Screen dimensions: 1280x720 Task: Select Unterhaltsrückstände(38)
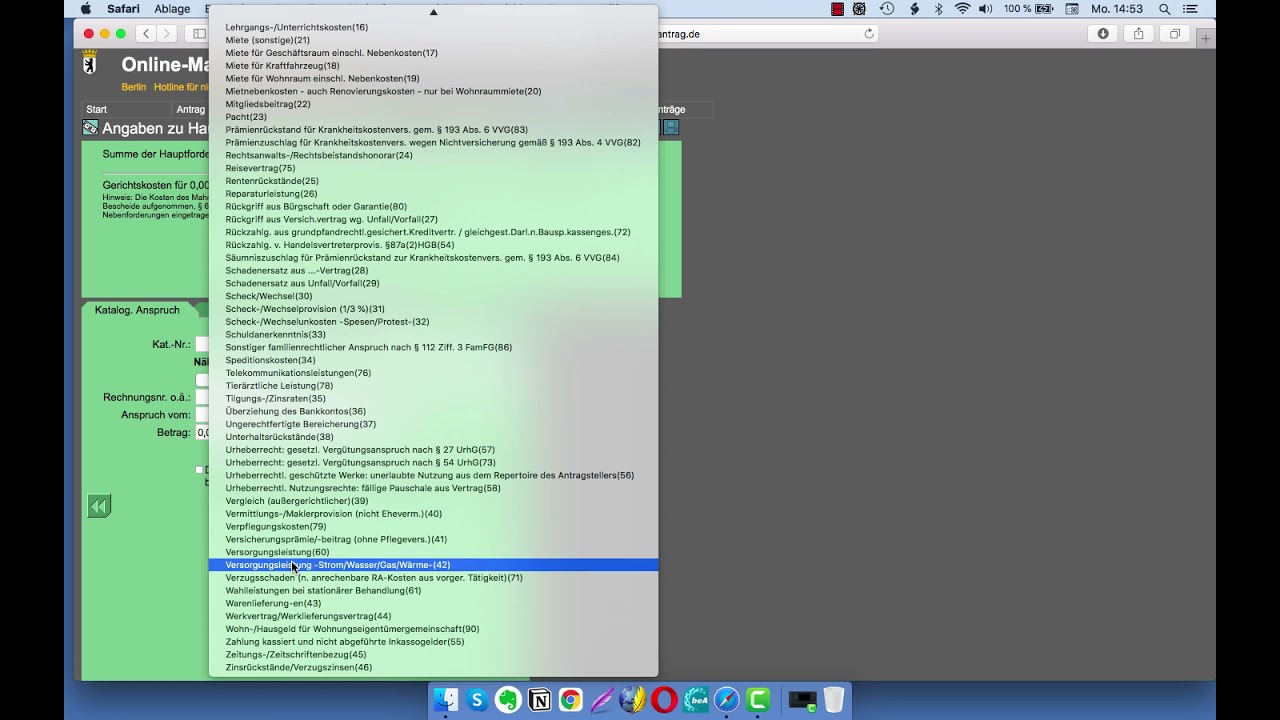(x=433, y=437)
